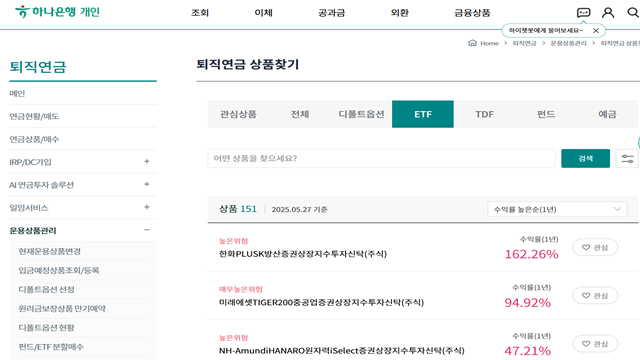
Task: Open 디폴트옵션 현황 submenu item
Action: [x=47, y=328]
